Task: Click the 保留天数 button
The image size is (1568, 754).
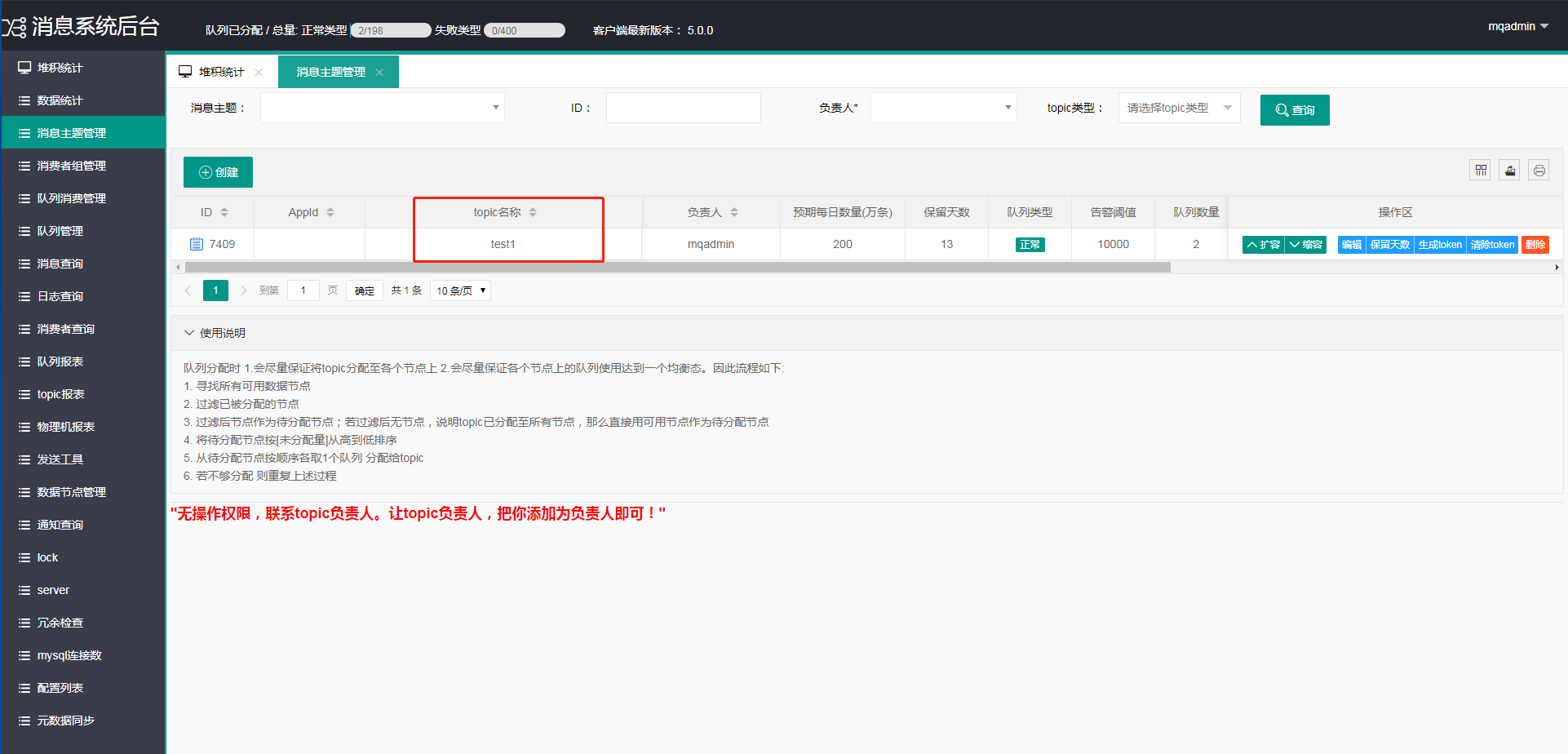Action: [1390, 245]
